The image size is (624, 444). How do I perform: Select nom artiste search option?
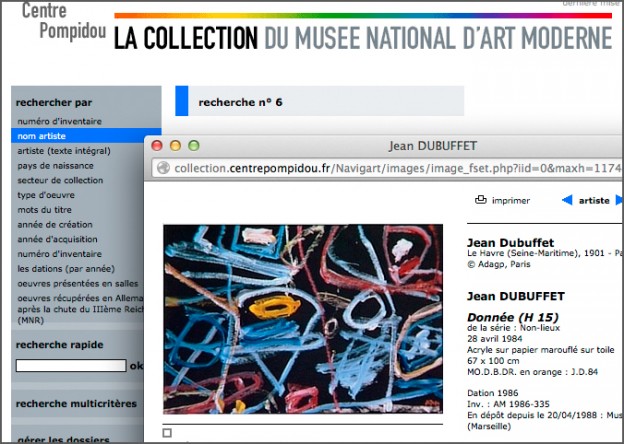(x=86, y=136)
